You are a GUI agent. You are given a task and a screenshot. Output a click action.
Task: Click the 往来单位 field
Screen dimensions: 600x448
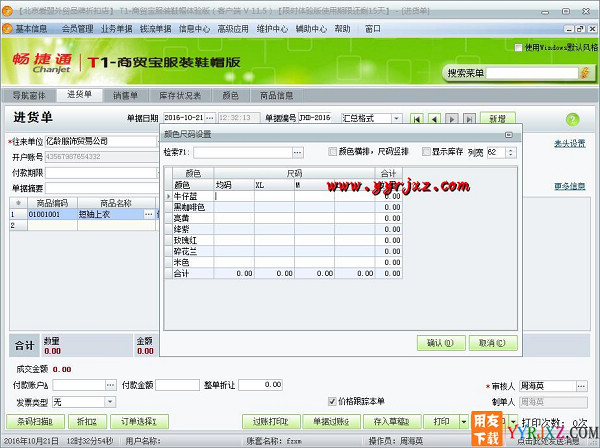(101, 141)
